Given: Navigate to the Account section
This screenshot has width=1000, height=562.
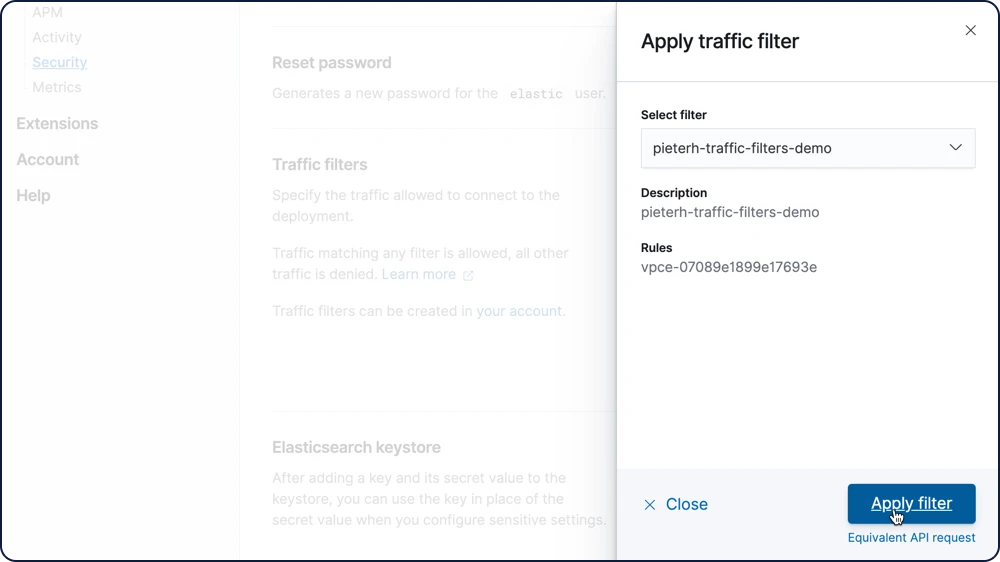Looking at the screenshot, I should pos(48,159).
